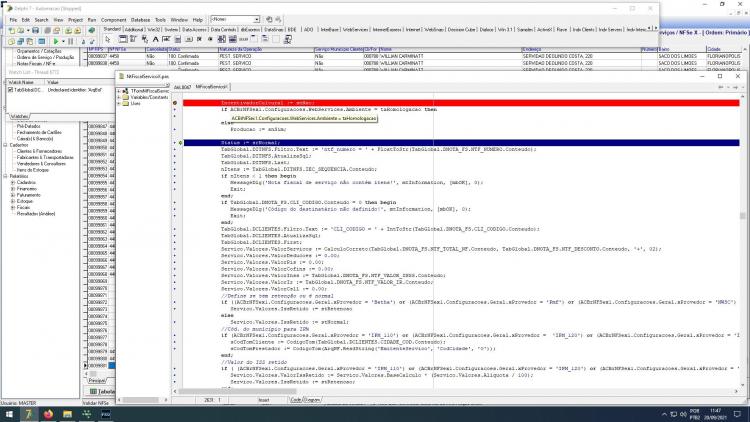Click the New item toolbar icon

coord(12,31)
